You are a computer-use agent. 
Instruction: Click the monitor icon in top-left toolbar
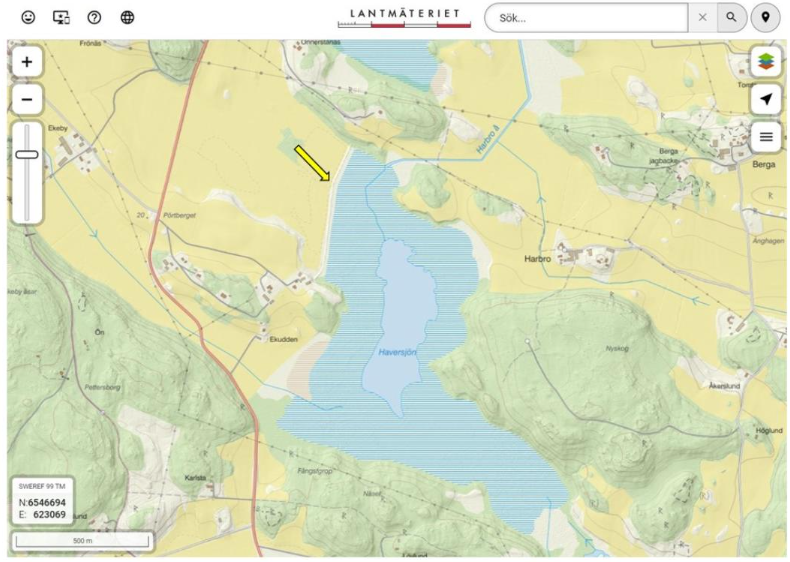(x=61, y=18)
